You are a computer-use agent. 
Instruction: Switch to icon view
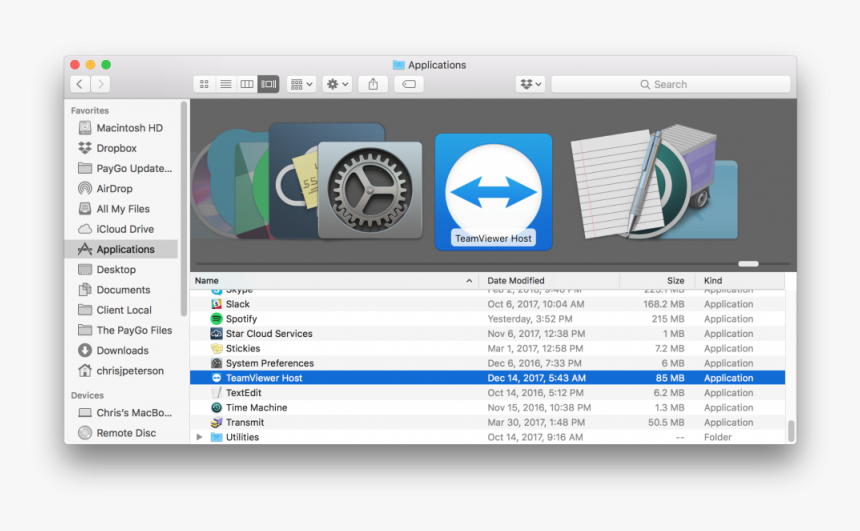pyautogui.click(x=204, y=84)
